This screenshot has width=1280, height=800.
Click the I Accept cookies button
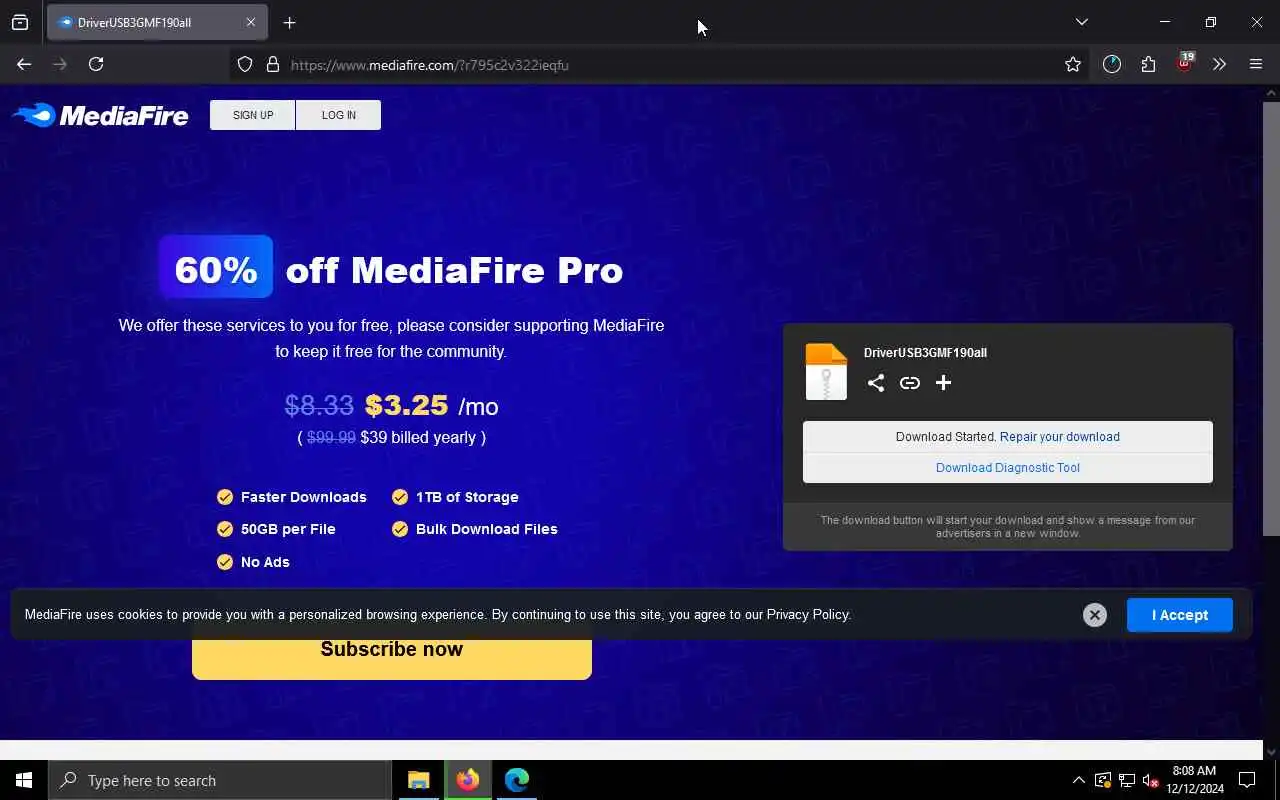[x=1180, y=615]
